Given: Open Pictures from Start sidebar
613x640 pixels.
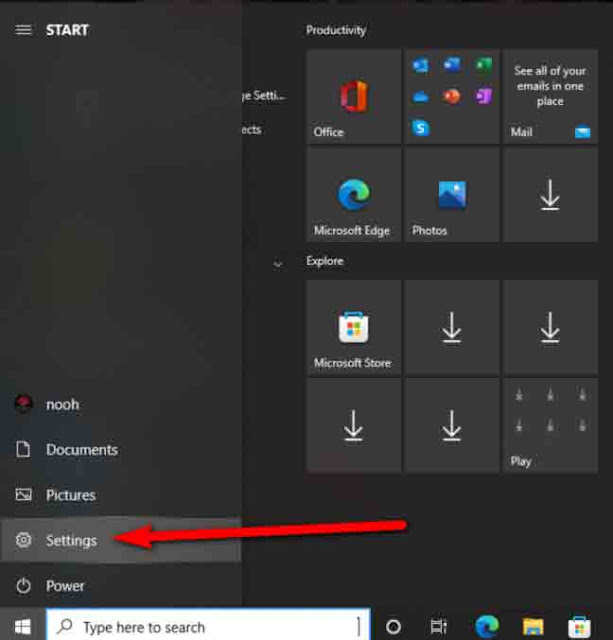Looking at the screenshot, I should (121, 495).
